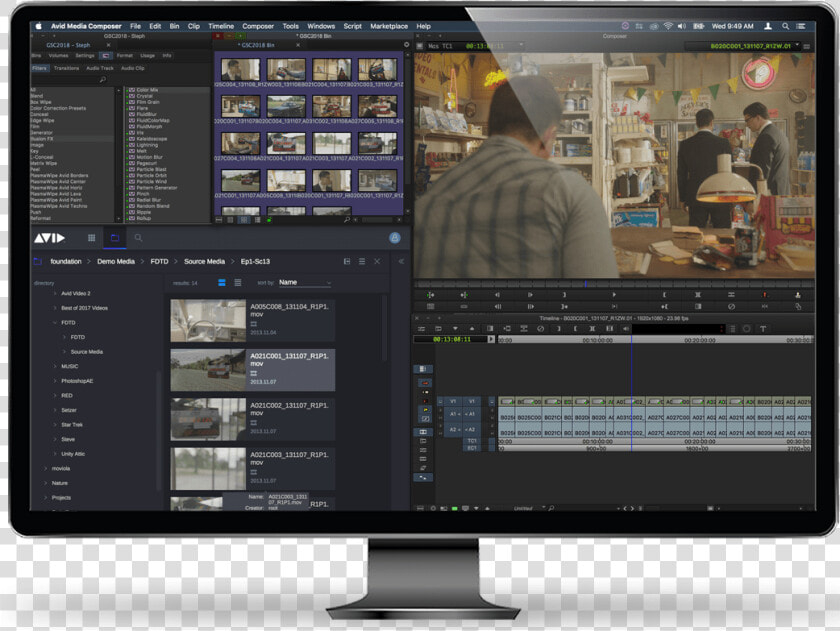Select the Kaleidoscope effect

click(x=152, y=139)
